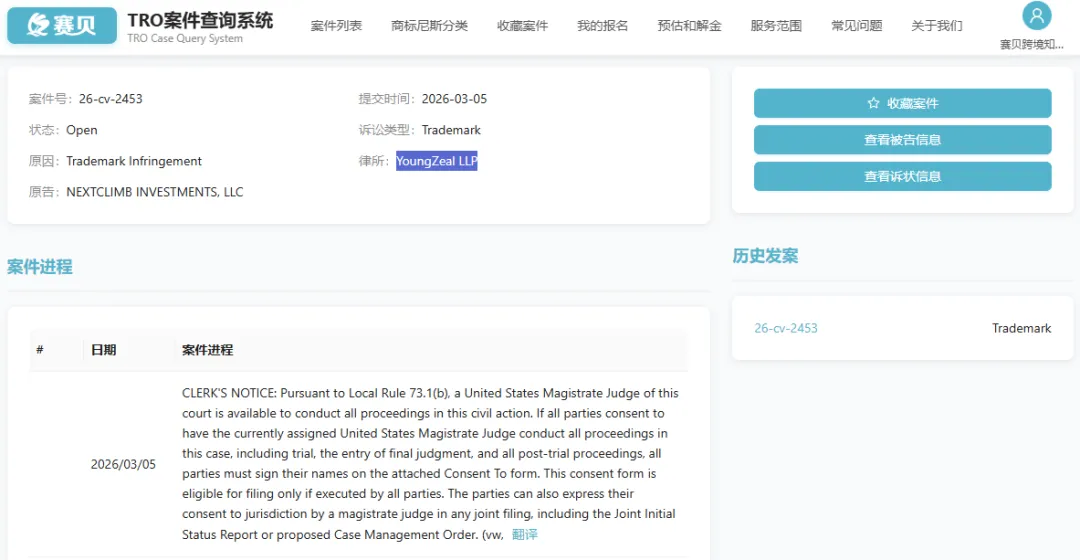Click the Trademark Infringement reason
Screen dimensions: 1080x560
[x=134, y=160]
